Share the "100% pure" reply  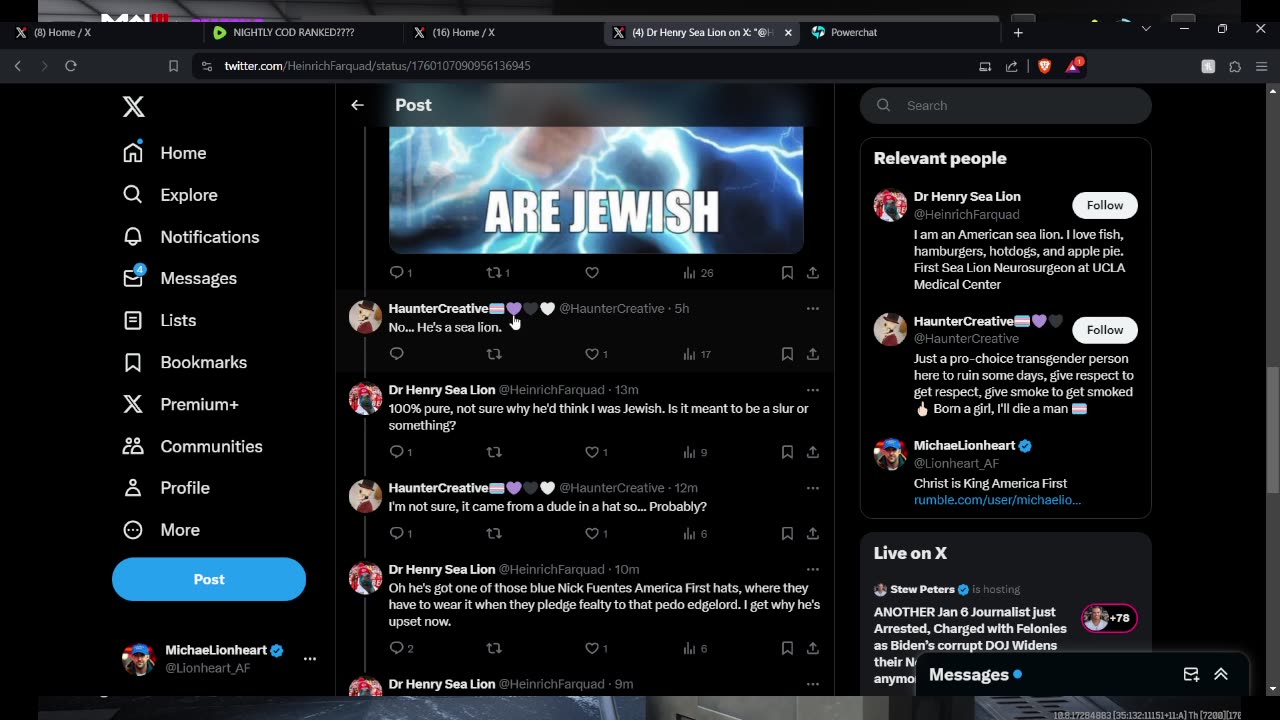click(813, 452)
